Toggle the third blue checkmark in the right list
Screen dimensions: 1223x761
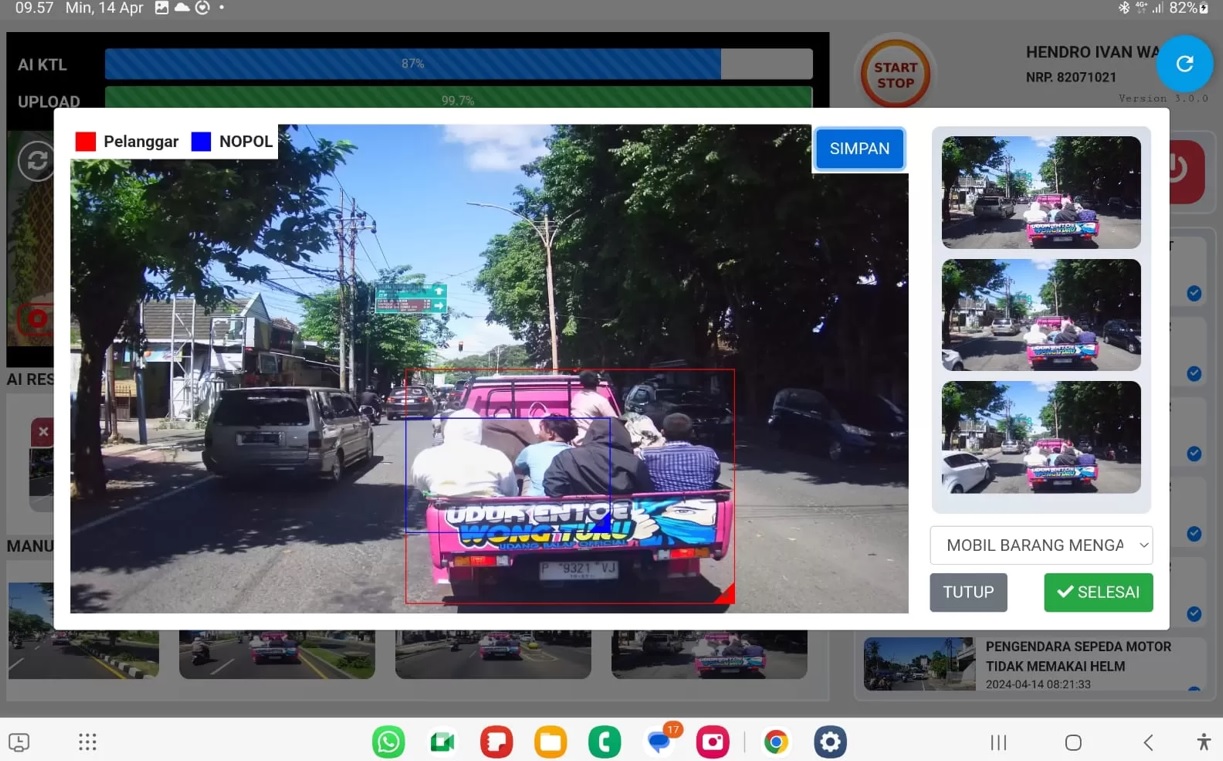1194,453
